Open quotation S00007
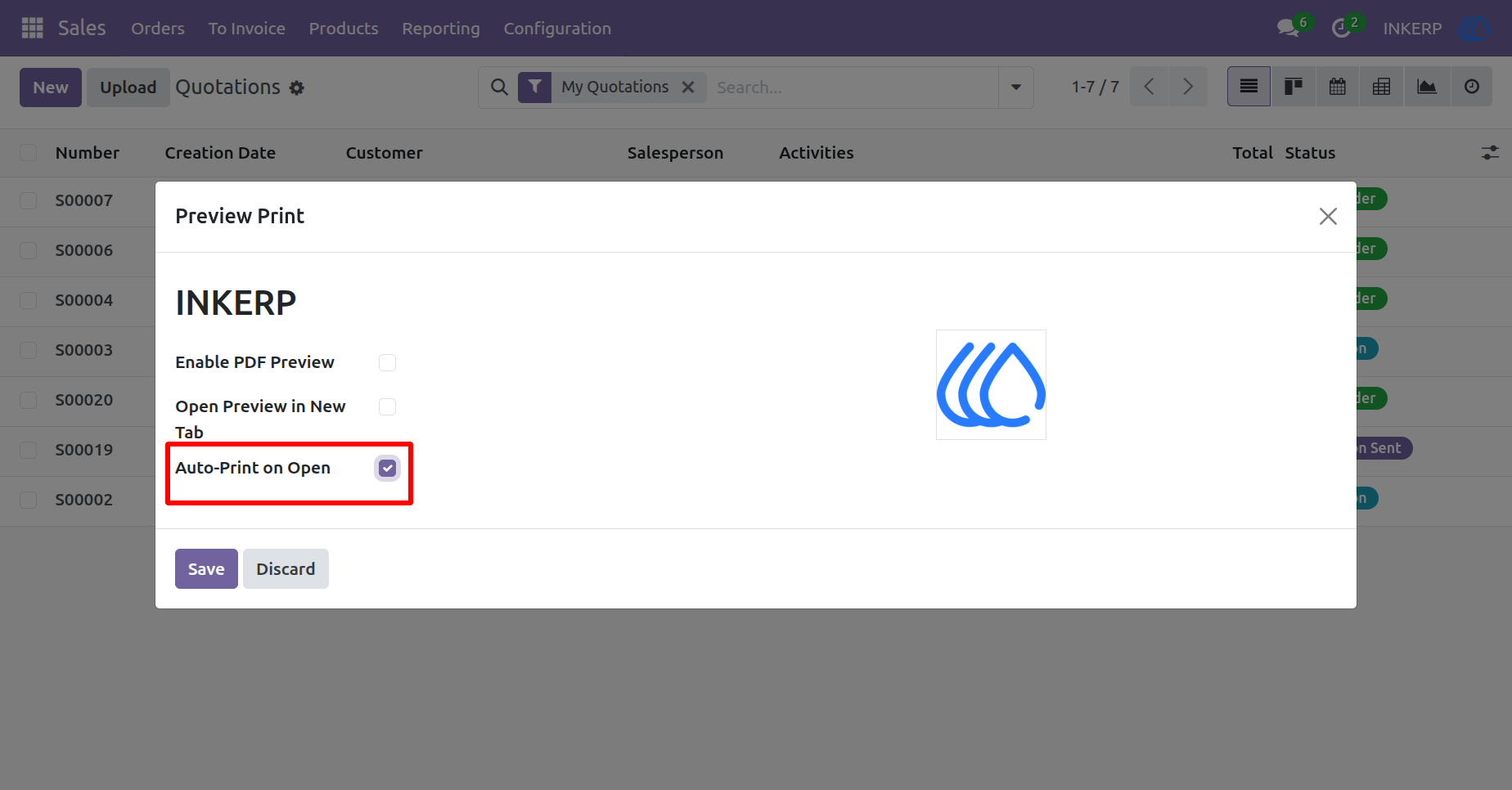Image resolution: width=1512 pixels, height=790 pixels. [x=84, y=200]
